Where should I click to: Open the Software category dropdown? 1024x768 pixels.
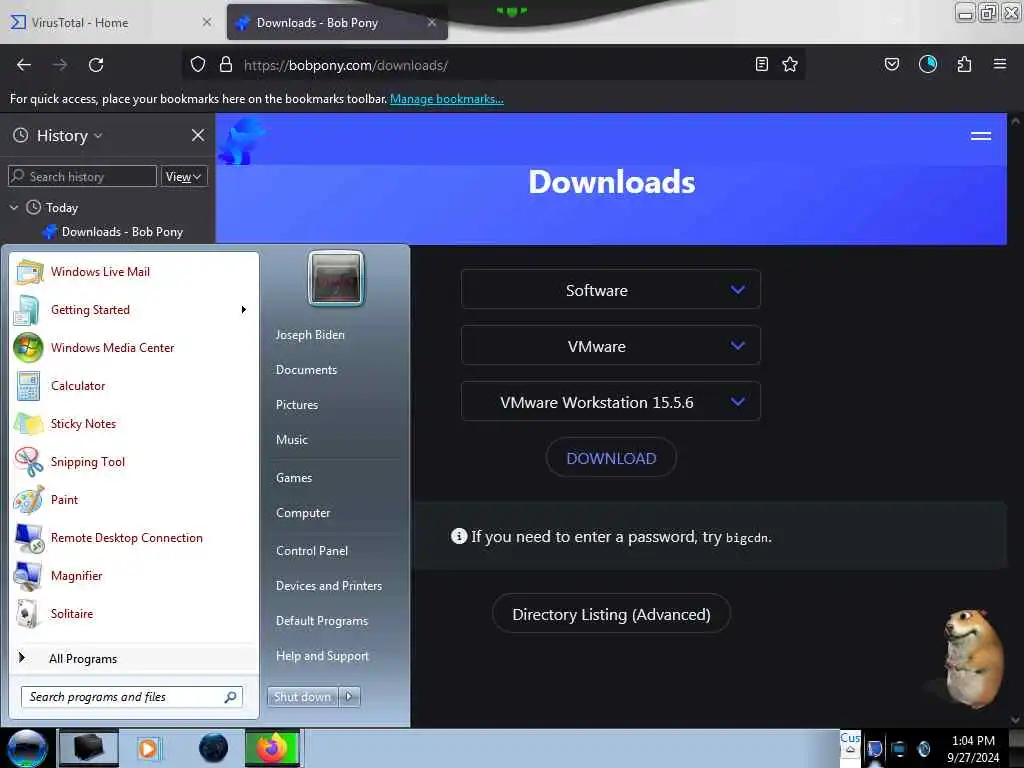coord(611,289)
